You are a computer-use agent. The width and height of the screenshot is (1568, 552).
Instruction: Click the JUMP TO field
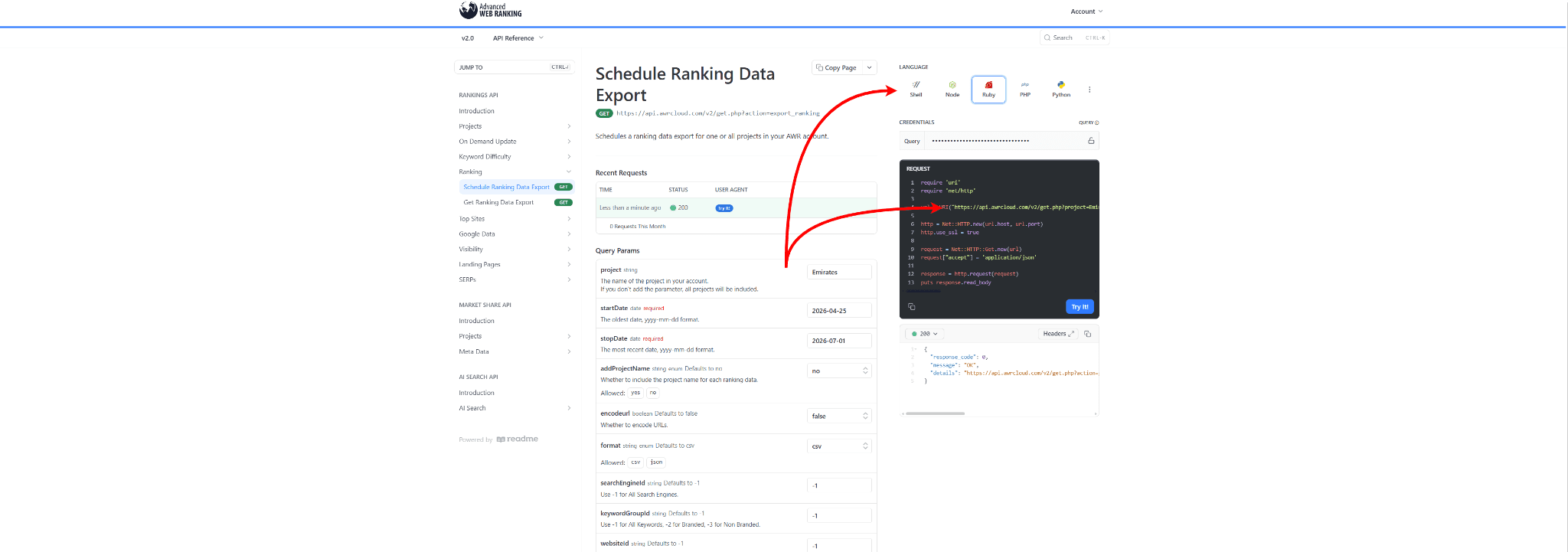pos(514,67)
